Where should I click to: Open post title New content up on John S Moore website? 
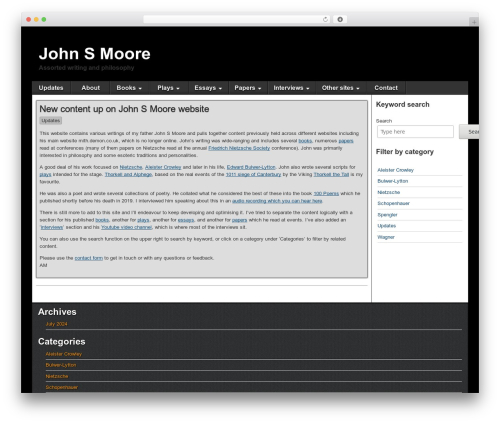pos(124,109)
